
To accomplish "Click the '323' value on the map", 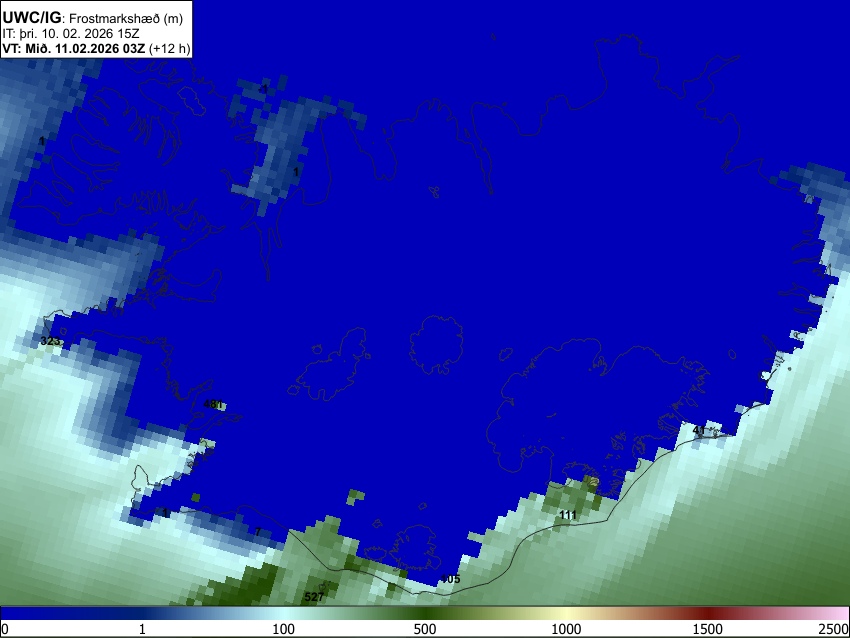I will (x=50, y=341).
